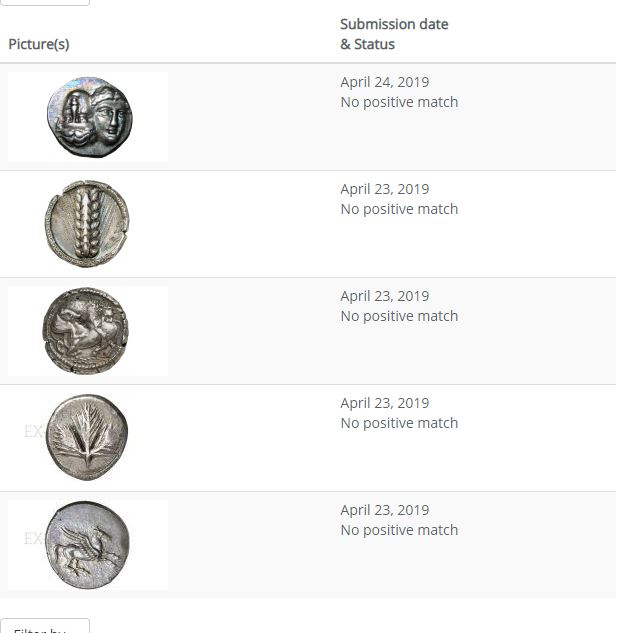Select the date beside the horse rider coin
Screen dimensions: 625x633
[x=385, y=296]
